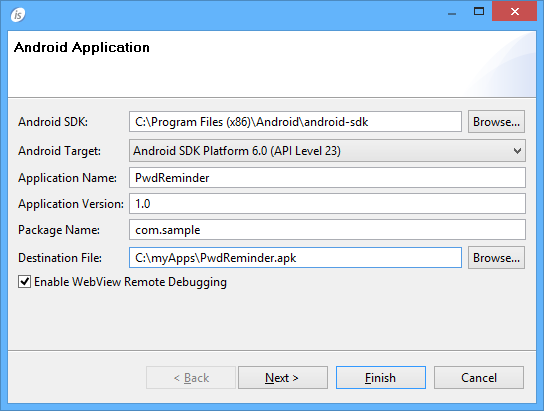Cancel the Android Application wizard

click(x=479, y=378)
